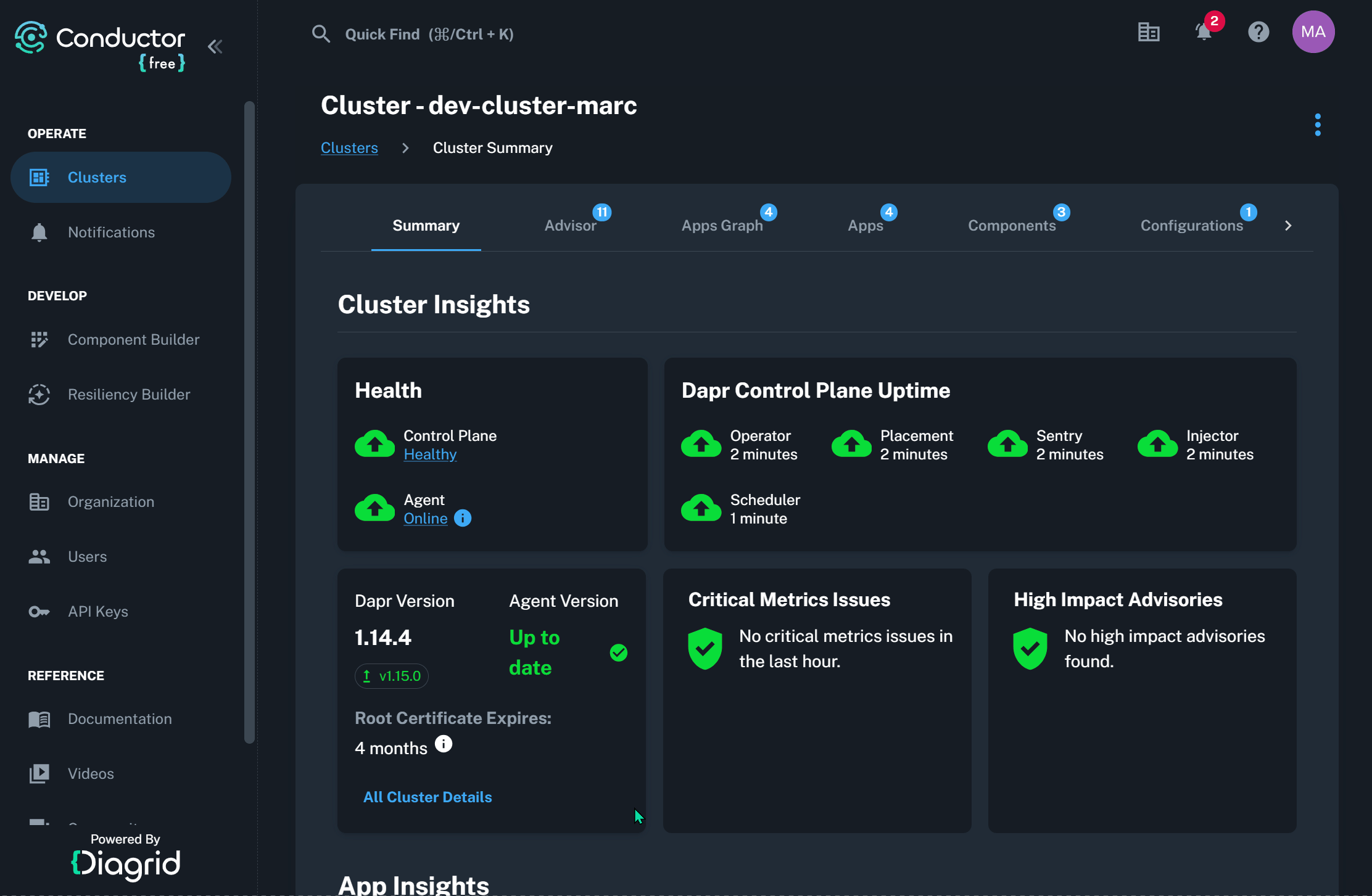
Task: Open the organization building icon in header
Action: 1149,32
